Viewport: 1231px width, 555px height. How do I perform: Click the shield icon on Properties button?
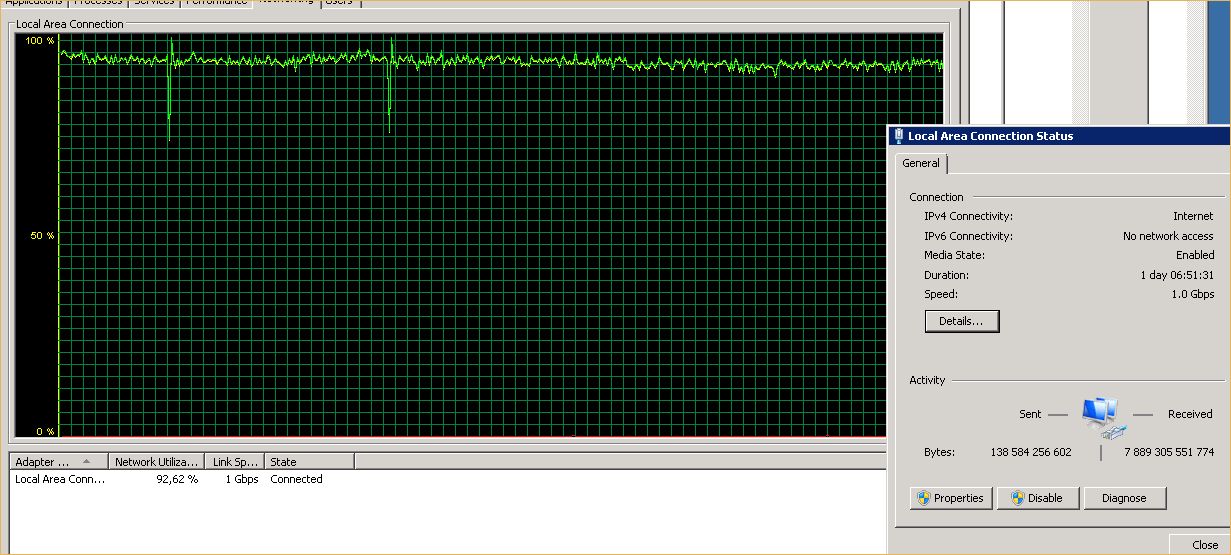pos(924,498)
